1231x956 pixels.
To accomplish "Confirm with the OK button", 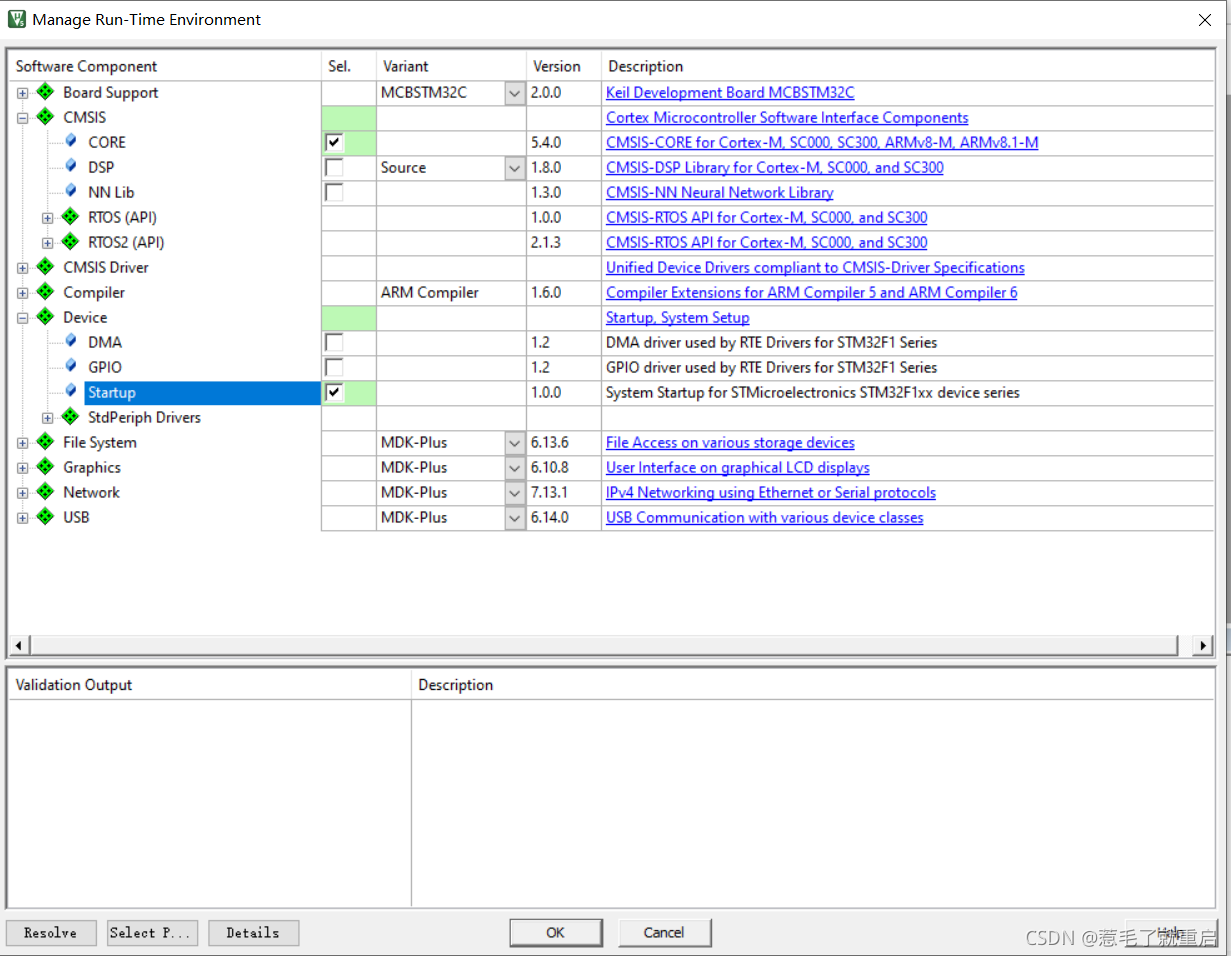I will tap(556, 932).
